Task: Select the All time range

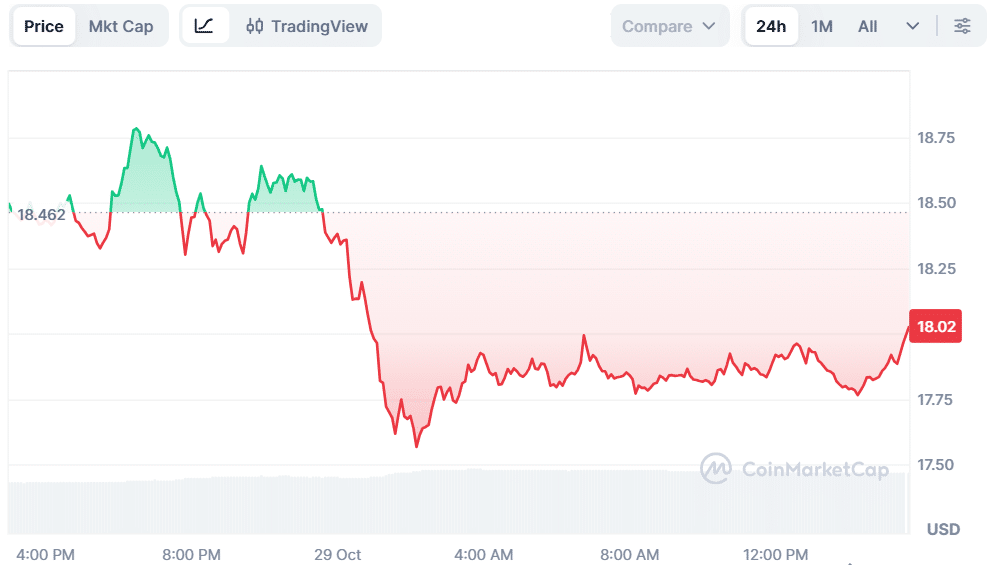Action: tap(868, 26)
